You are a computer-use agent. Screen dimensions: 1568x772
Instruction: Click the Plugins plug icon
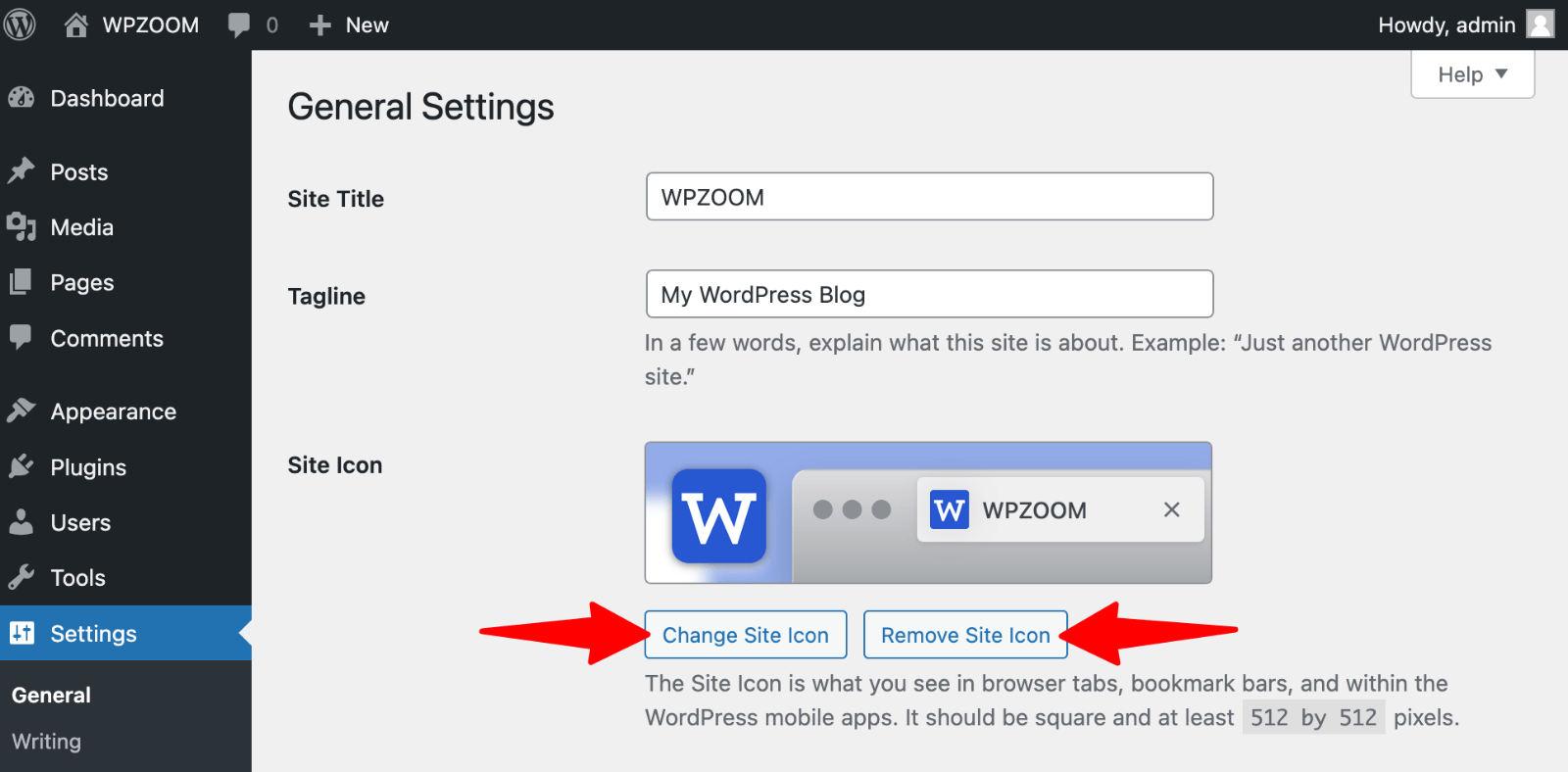click(x=22, y=467)
